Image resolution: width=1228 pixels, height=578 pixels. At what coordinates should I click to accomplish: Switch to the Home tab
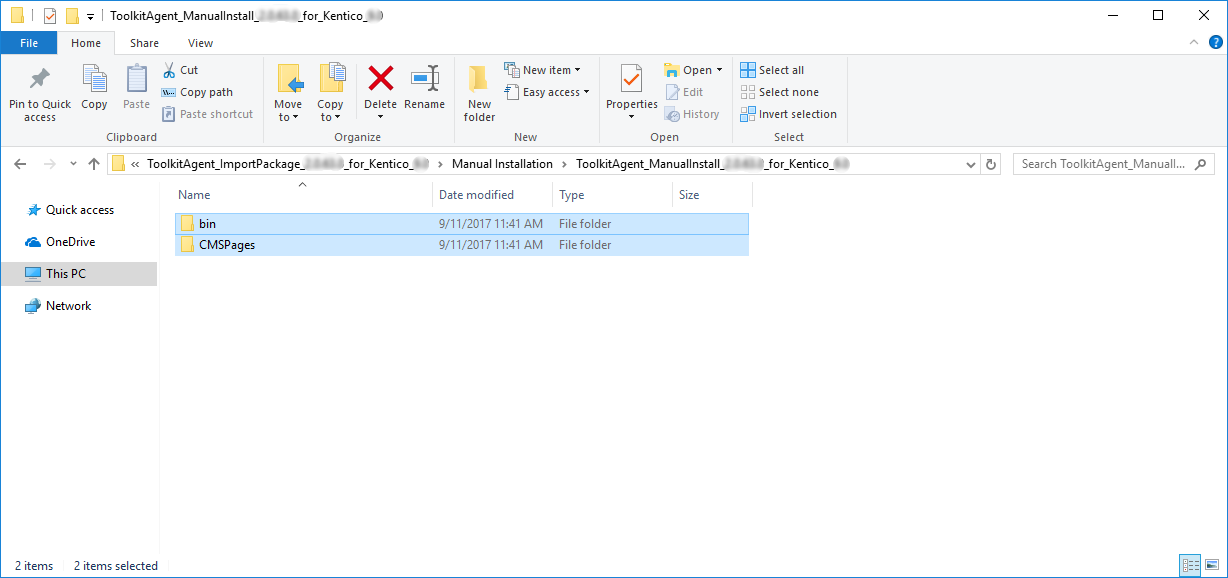coord(86,43)
